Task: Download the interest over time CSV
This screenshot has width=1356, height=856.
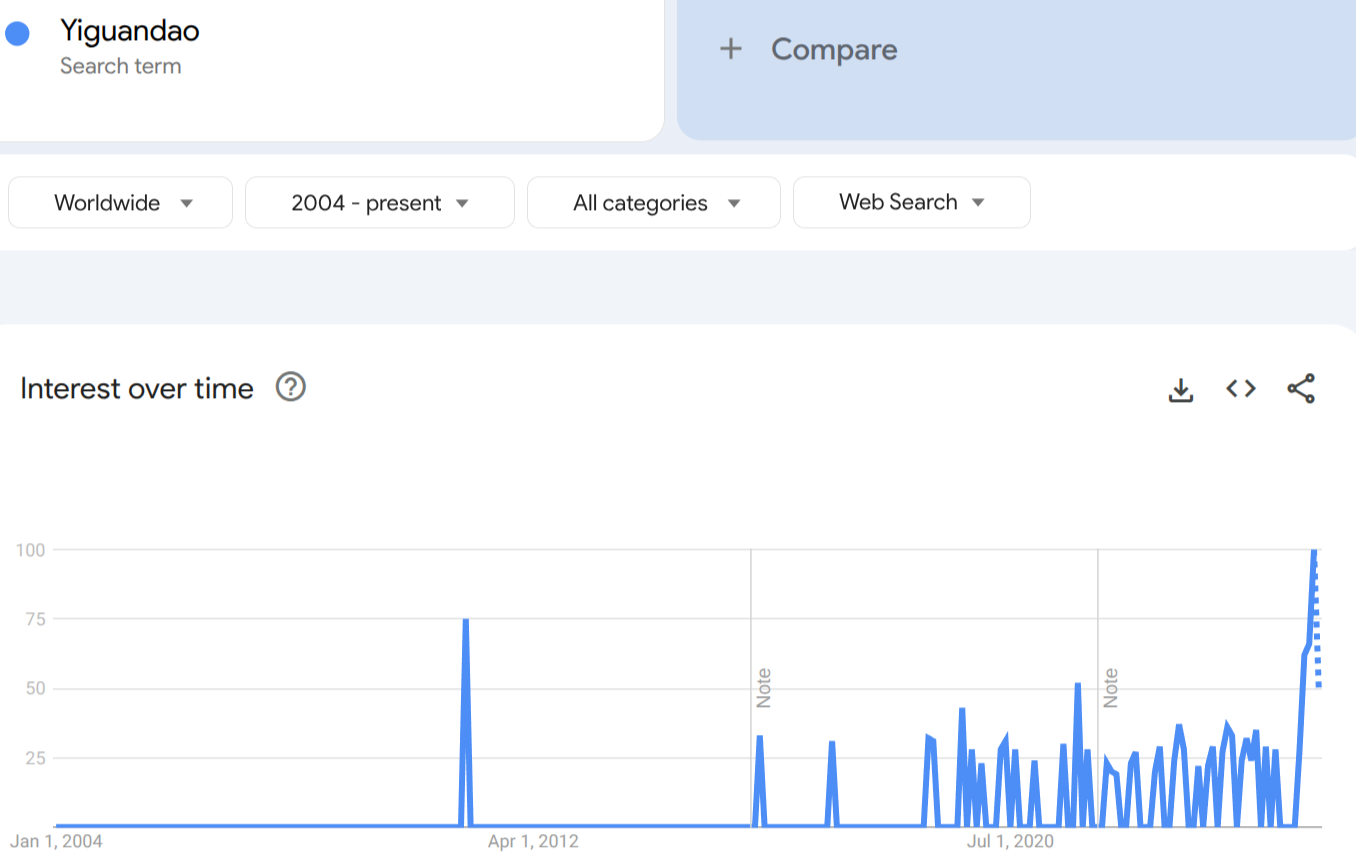Action: pos(1181,389)
